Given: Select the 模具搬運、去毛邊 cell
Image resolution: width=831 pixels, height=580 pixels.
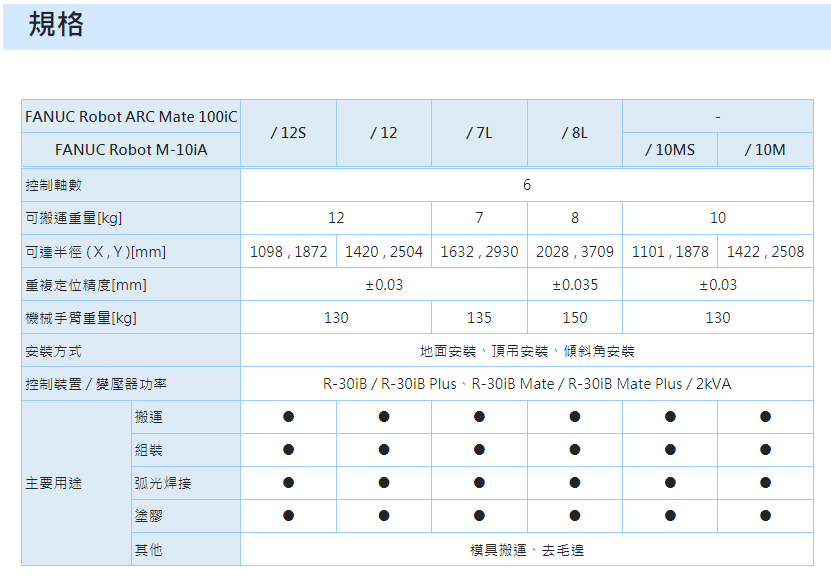Looking at the screenshot, I should click(526, 550).
